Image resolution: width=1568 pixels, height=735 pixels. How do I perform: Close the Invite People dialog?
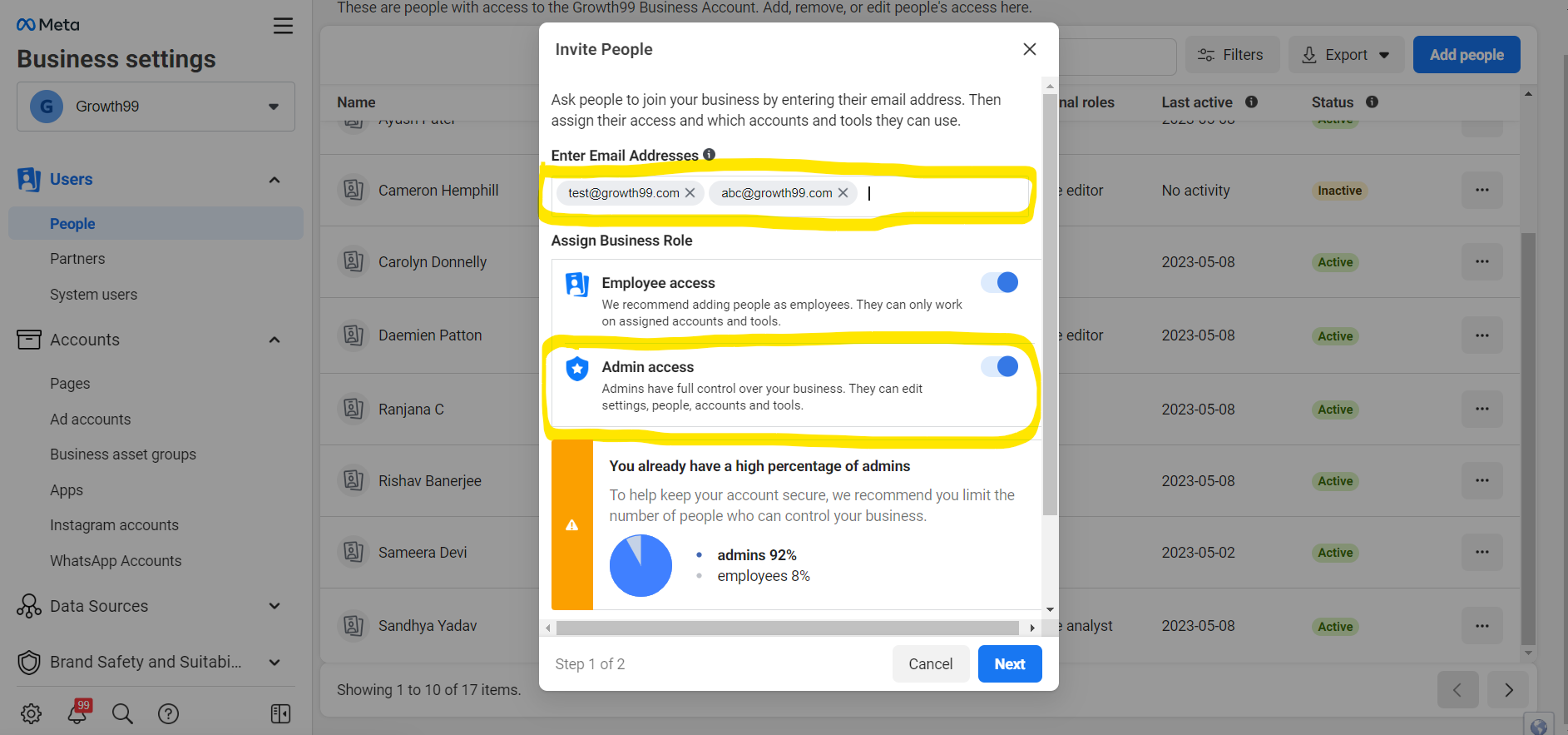tap(1030, 49)
